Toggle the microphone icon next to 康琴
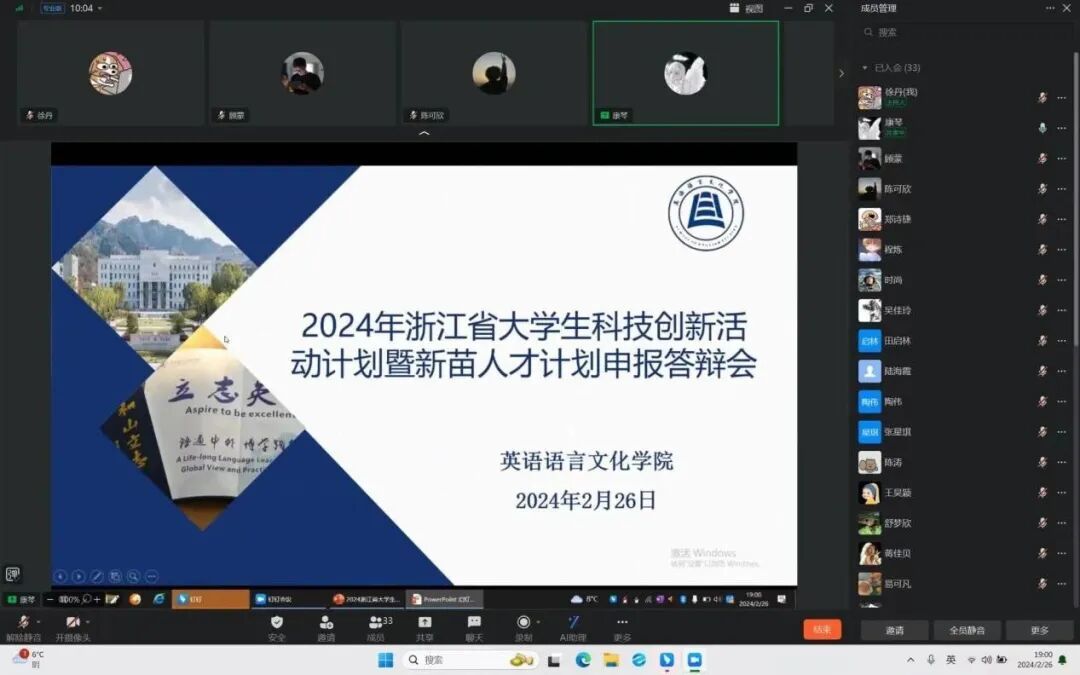The image size is (1080, 675). click(1042, 128)
